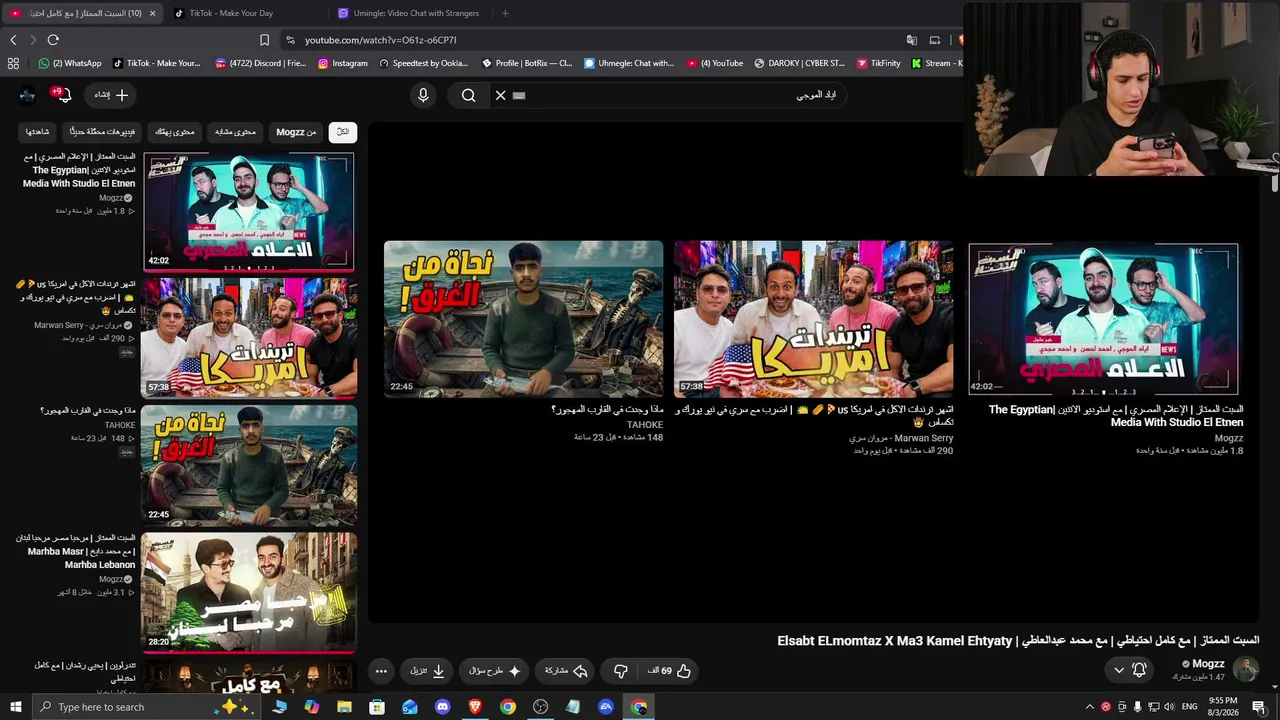Open end-screen video 'نجاة من الغرق' thumbnail
The height and width of the screenshot is (720, 1280).
(x=523, y=319)
